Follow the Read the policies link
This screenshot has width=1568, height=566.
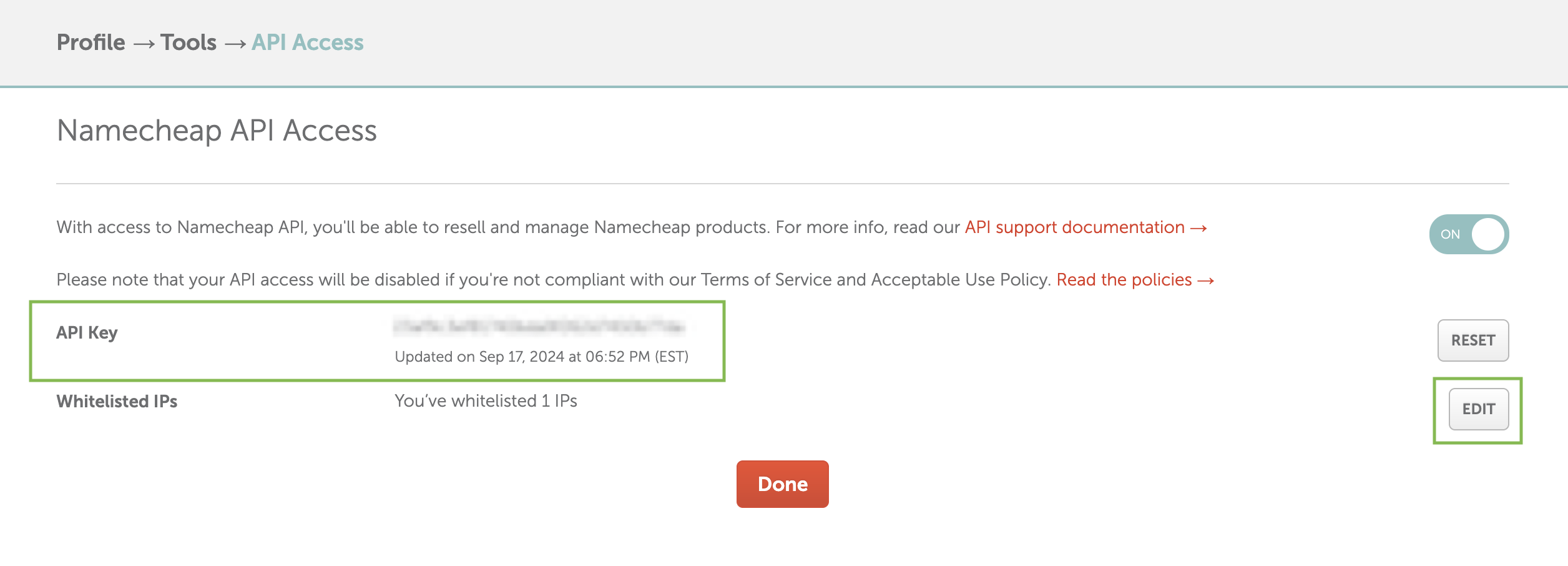click(1135, 280)
